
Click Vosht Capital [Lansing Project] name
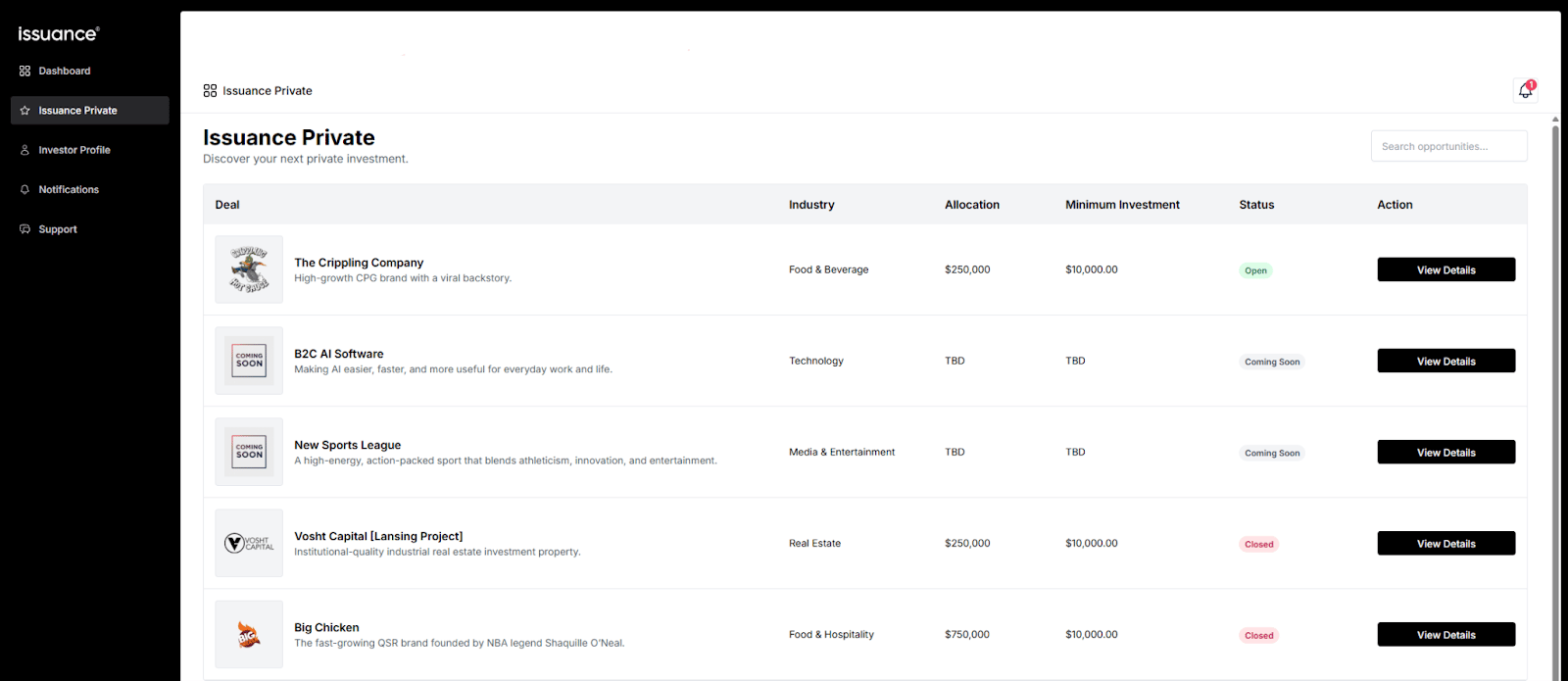tap(378, 536)
